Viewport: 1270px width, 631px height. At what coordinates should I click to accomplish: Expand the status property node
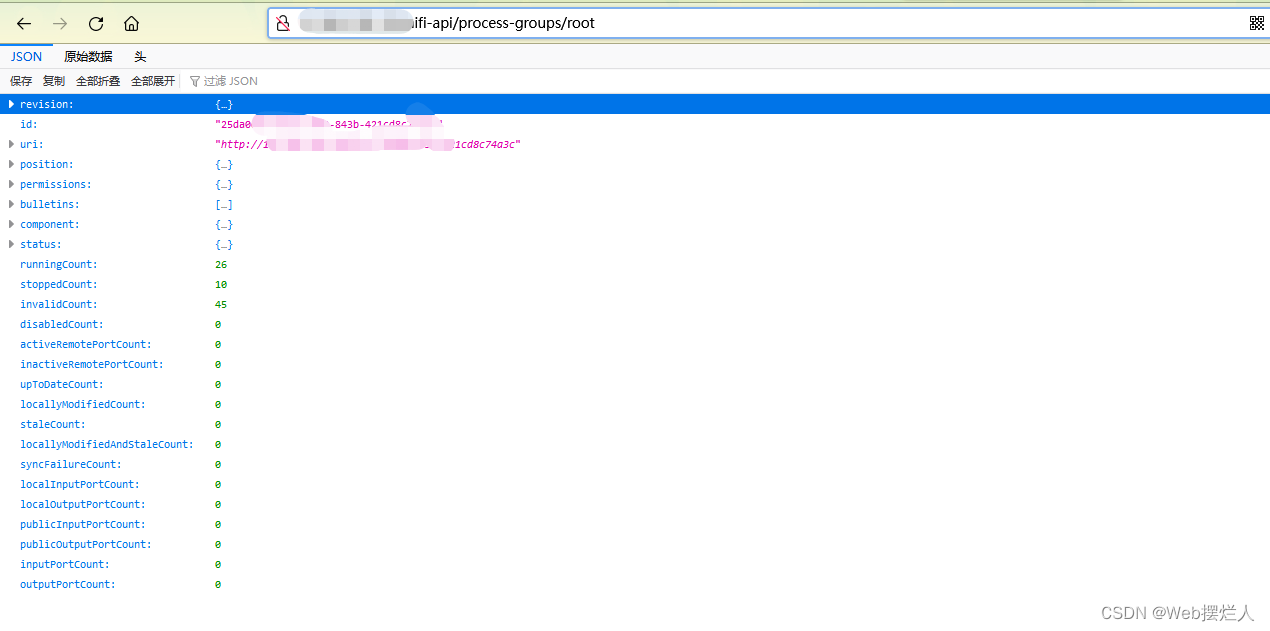click(x=10, y=244)
